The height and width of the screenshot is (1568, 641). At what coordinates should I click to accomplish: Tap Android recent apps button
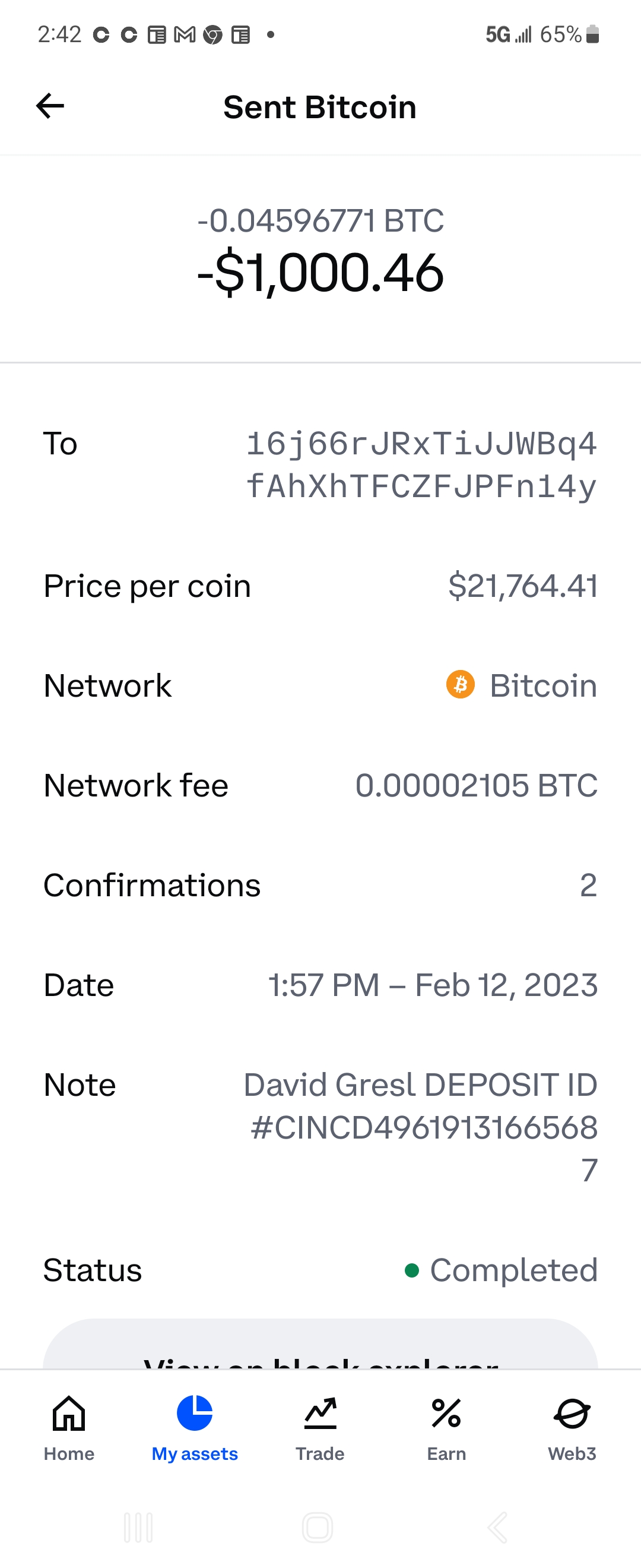click(x=138, y=1527)
